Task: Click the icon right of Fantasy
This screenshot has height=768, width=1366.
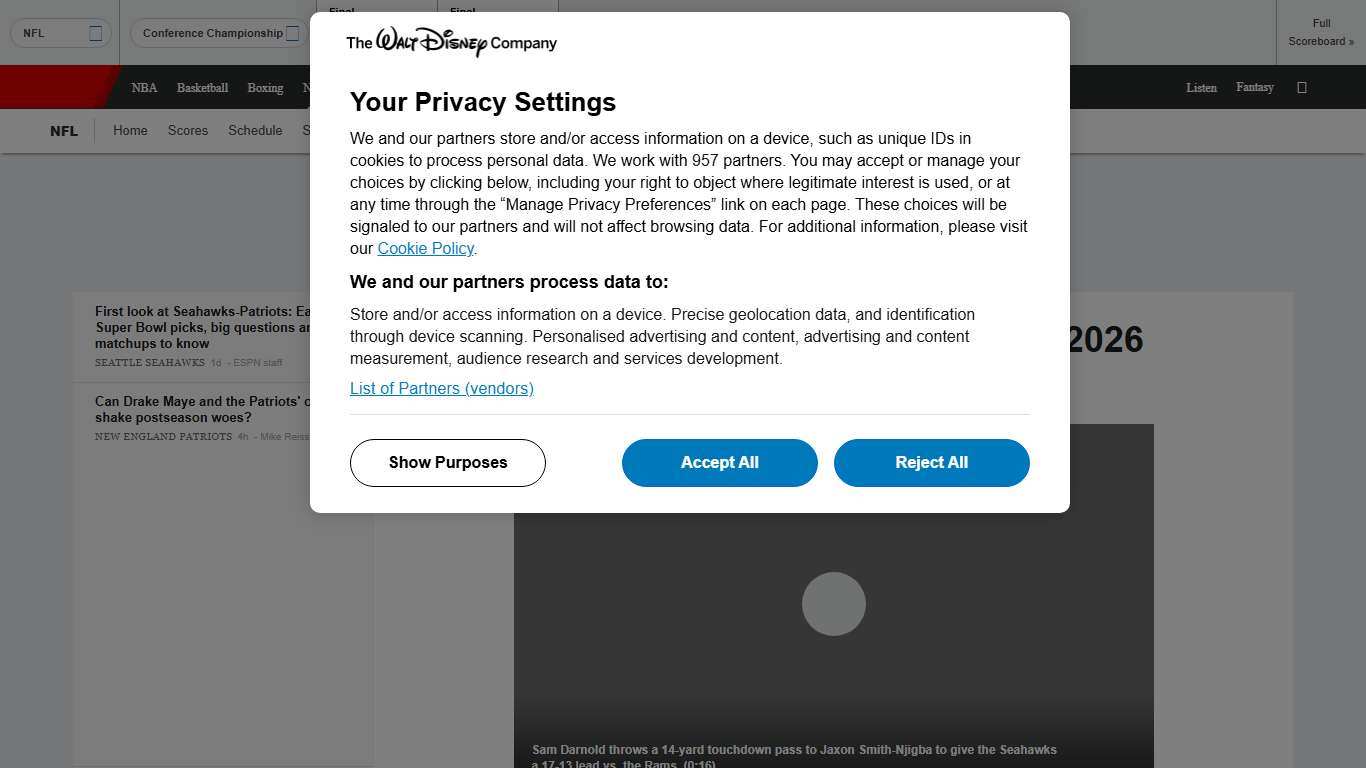Action: 1301,88
